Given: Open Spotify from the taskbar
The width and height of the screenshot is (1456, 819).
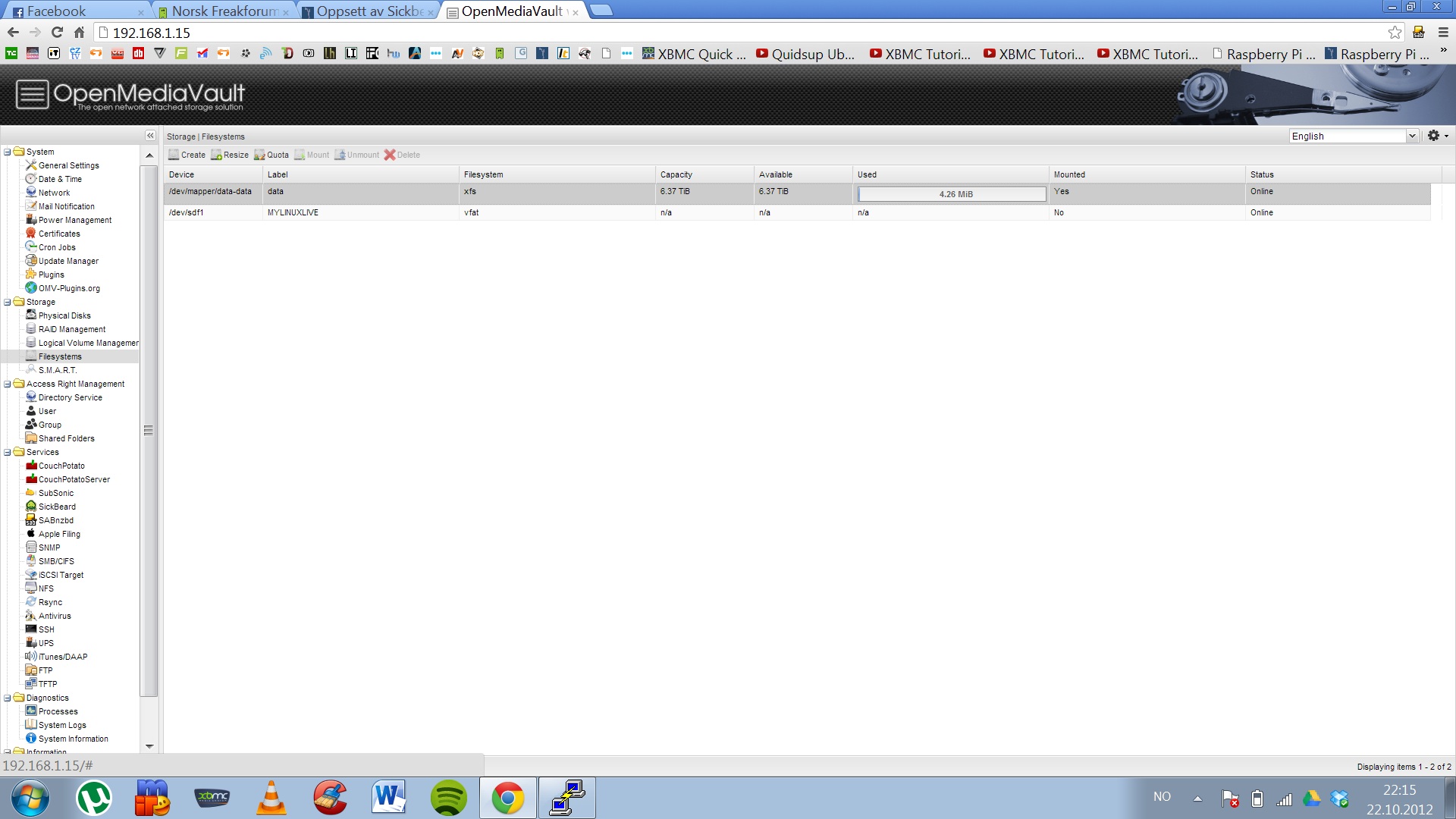Looking at the screenshot, I should point(448,798).
